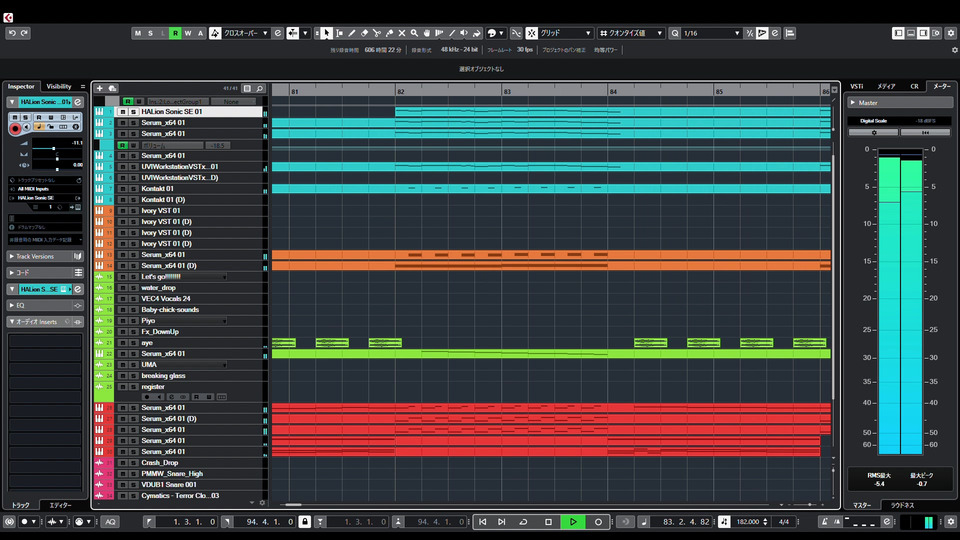Click the Undo arrow icon
Viewport: 960px width, 540px height.
coord(12,33)
